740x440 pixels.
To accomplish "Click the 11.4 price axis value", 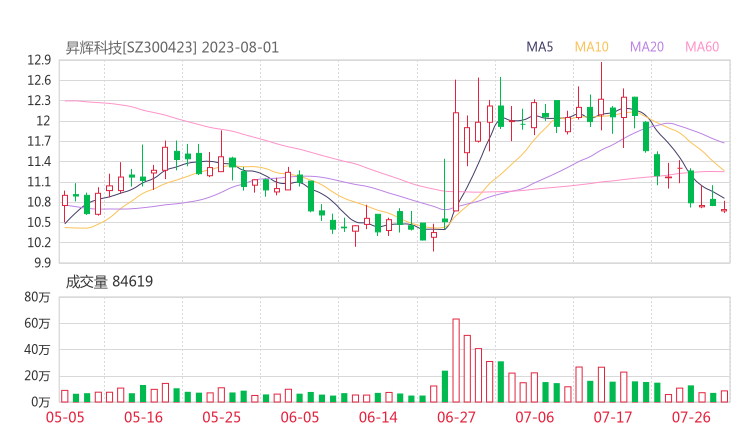I will (x=39, y=161).
